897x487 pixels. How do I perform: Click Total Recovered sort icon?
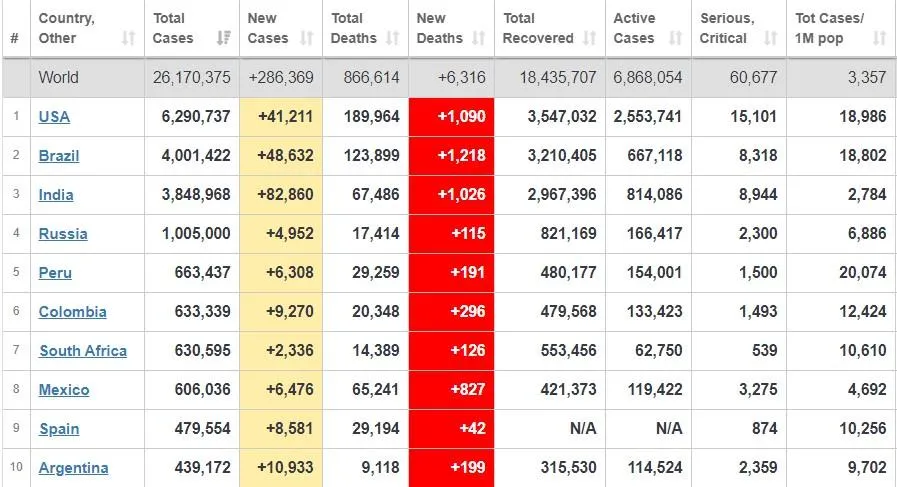tap(590, 39)
